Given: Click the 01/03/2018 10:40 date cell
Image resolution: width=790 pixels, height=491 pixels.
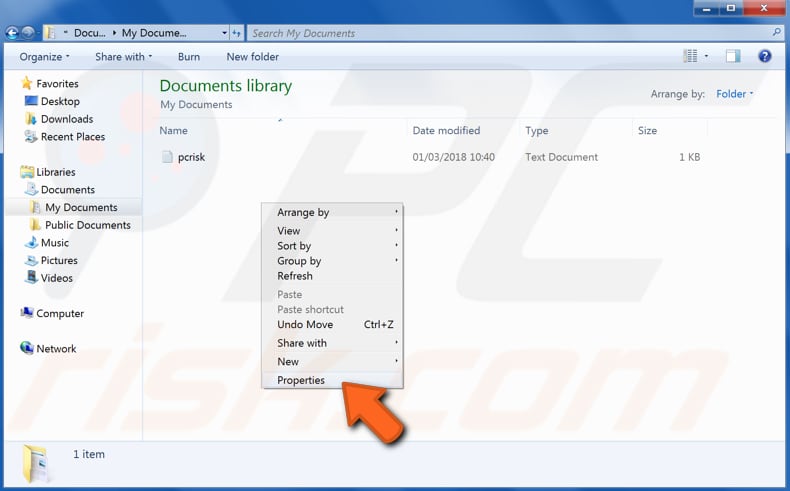Looking at the screenshot, I should 453,157.
